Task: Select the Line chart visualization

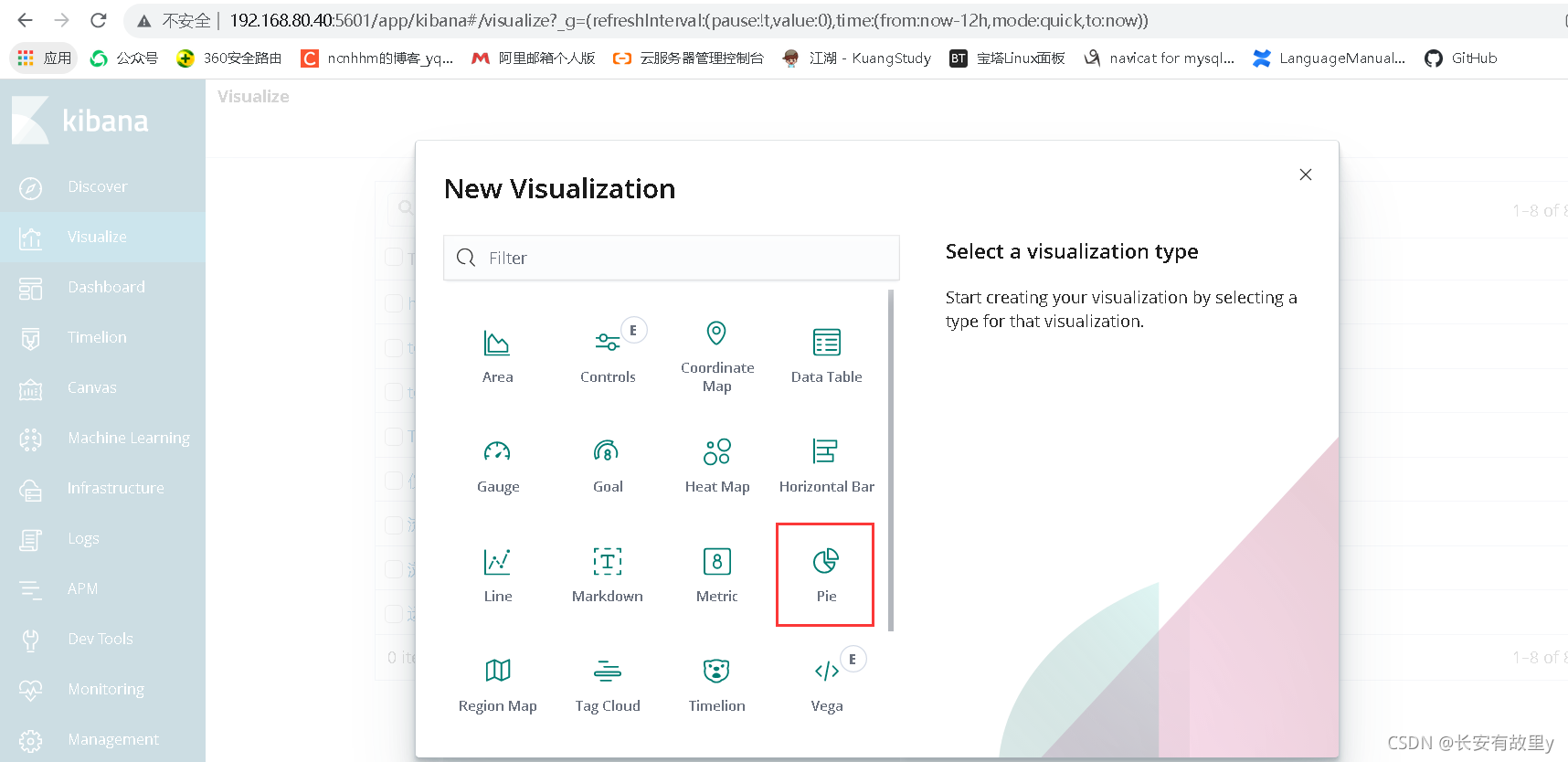Action: 497,576
